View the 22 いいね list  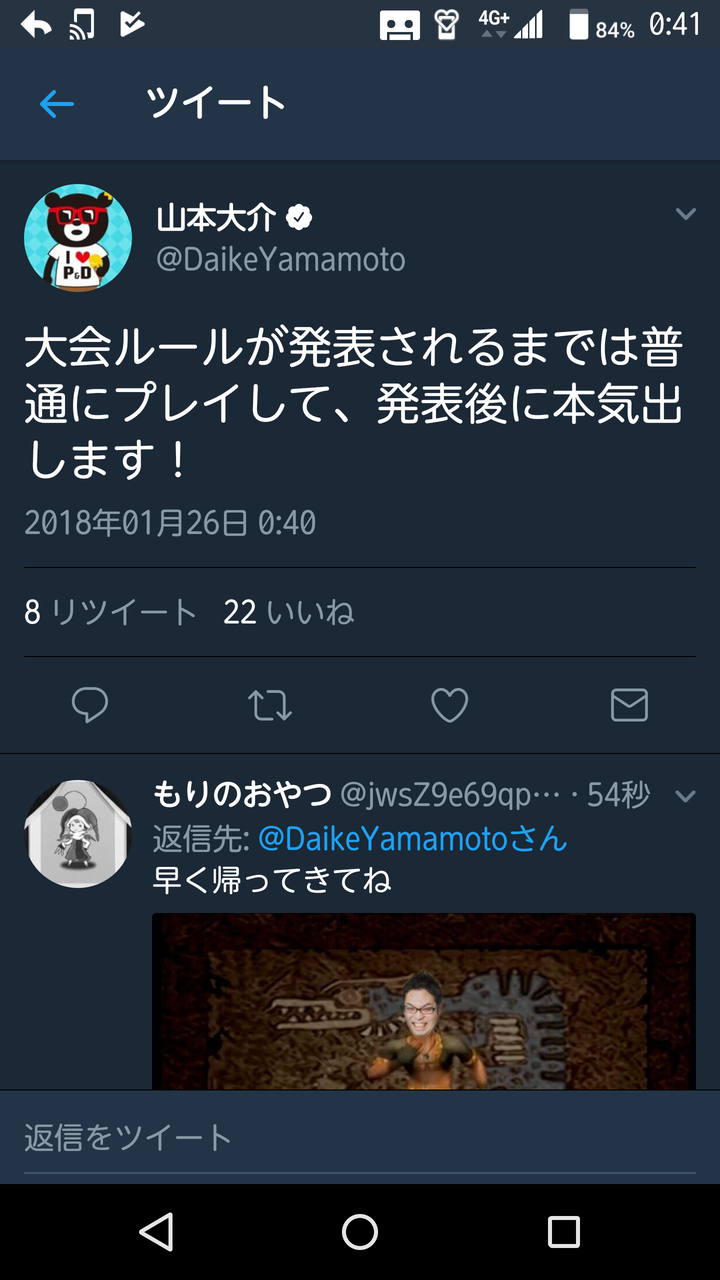(289, 612)
